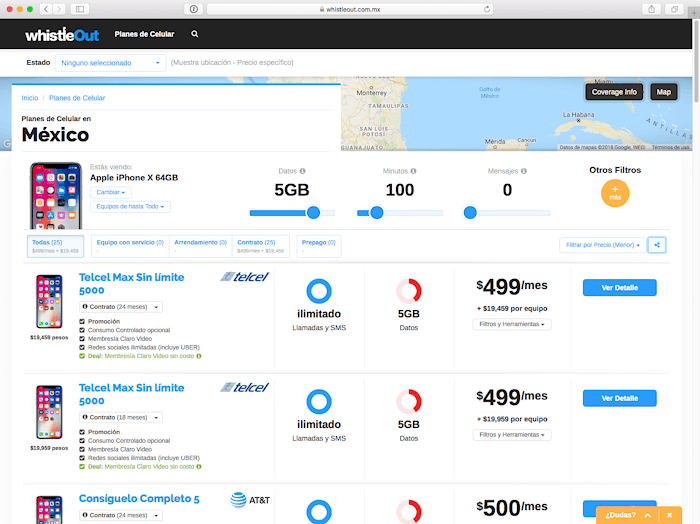Open Filtros y Herramientas under first plan
Screen dimensions: 700x524
(x=512, y=324)
